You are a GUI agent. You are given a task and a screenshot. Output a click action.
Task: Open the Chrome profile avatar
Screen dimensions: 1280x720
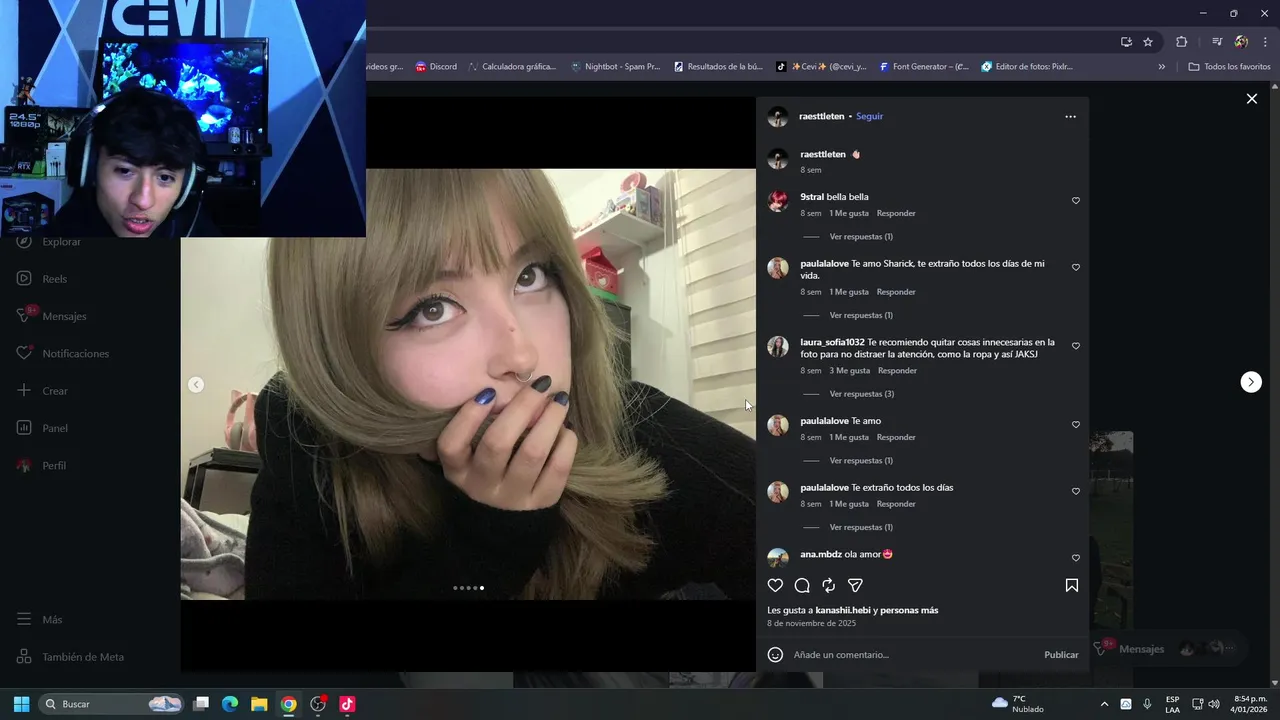[x=1241, y=42]
